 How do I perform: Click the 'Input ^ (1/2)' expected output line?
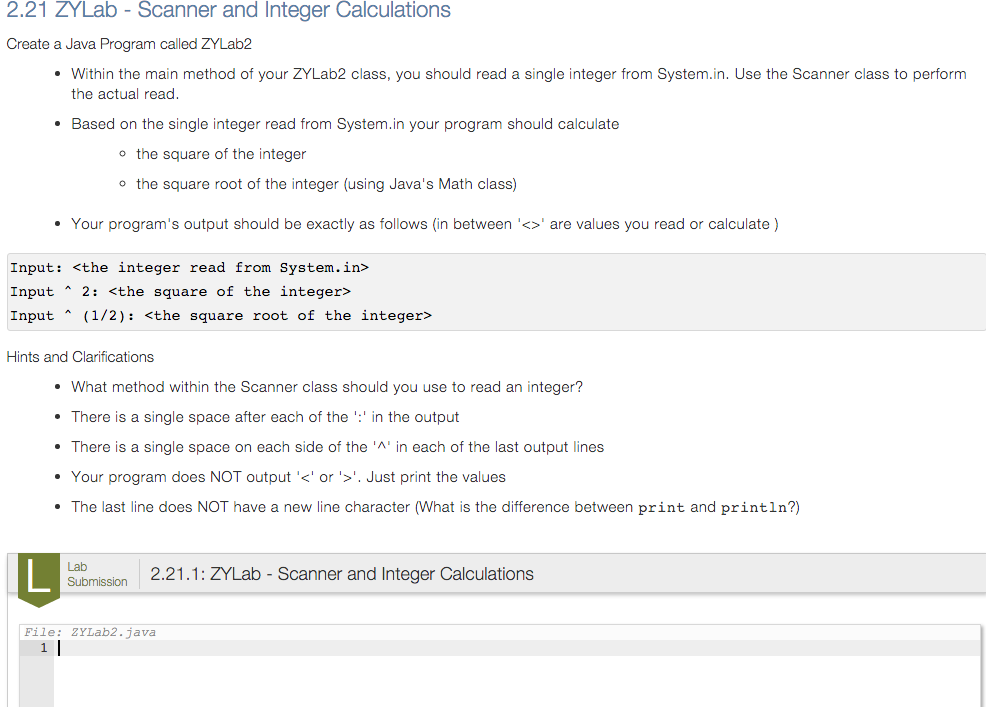pyautogui.click(x=221, y=315)
